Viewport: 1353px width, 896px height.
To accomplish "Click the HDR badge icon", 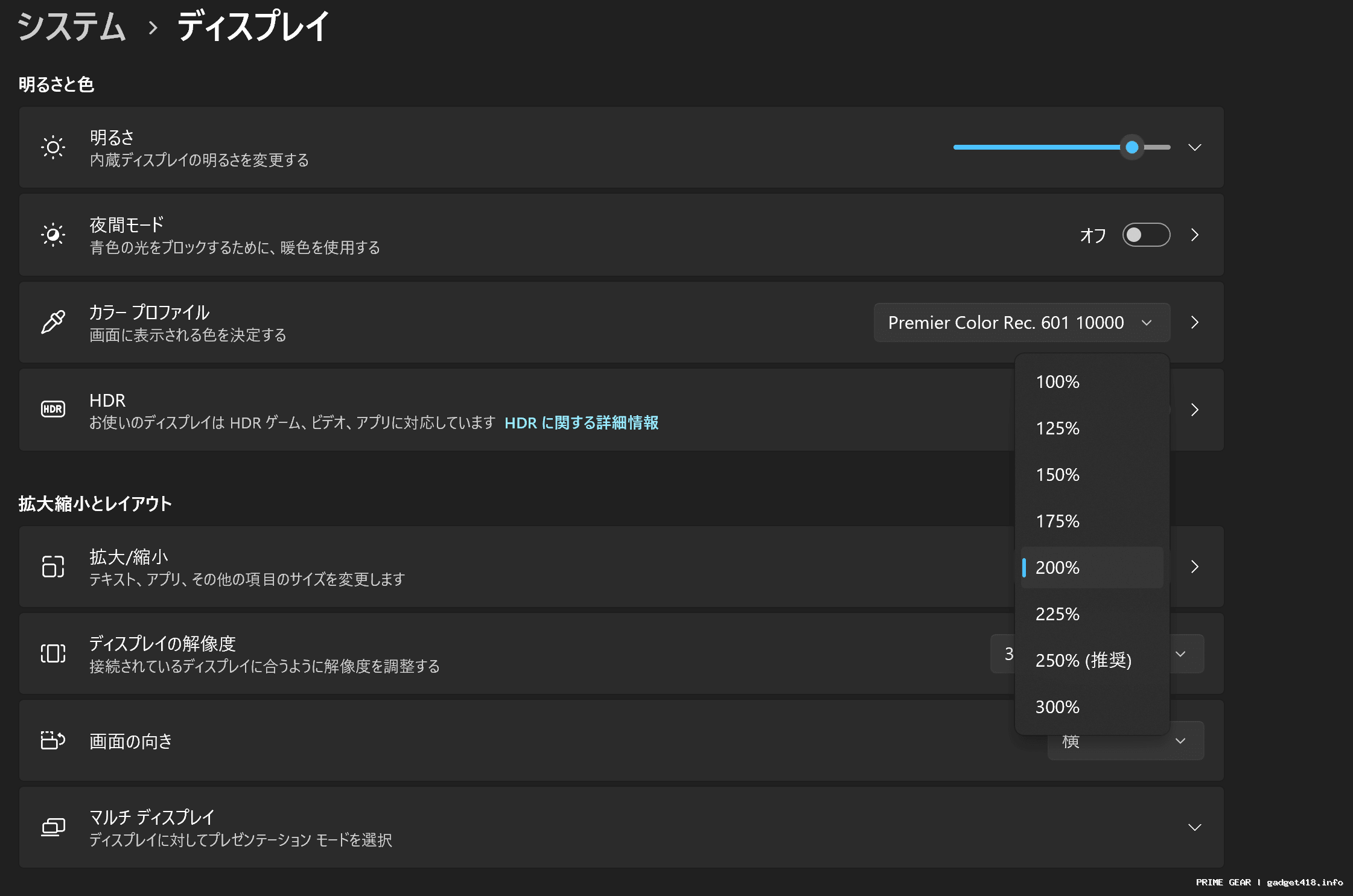I will coord(53,409).
